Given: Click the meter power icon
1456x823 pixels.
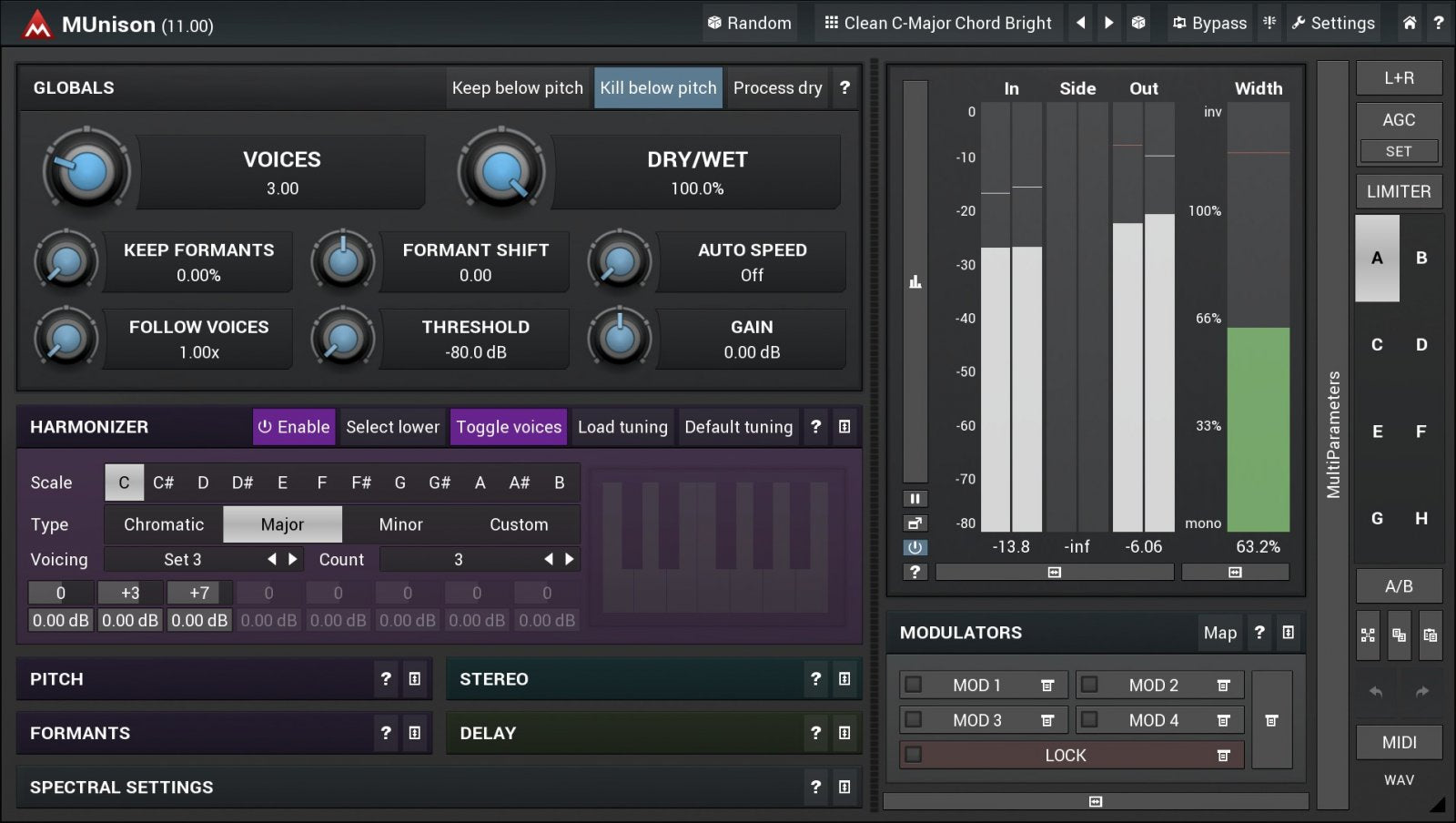Looking at the screenshot, I should pos(915,547).
